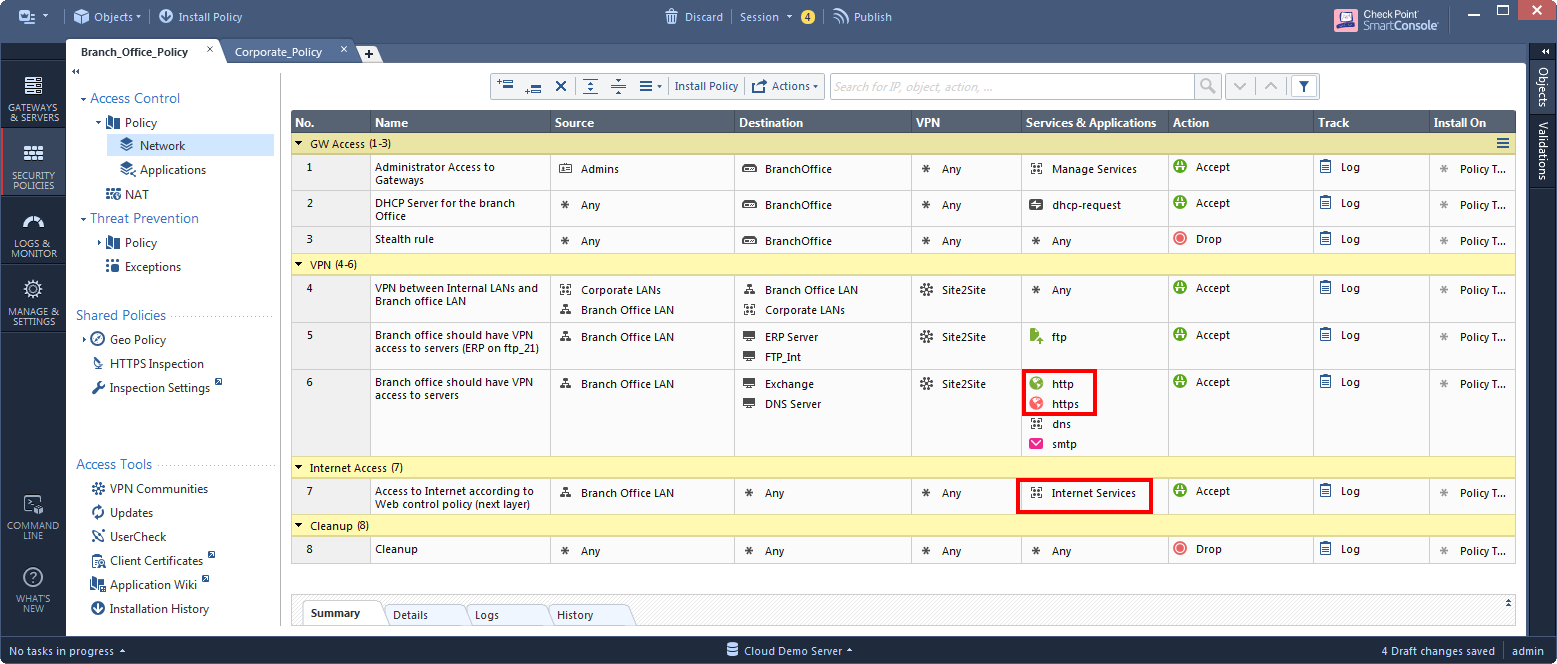Open the Actions dropdown

tap(786, 86)
